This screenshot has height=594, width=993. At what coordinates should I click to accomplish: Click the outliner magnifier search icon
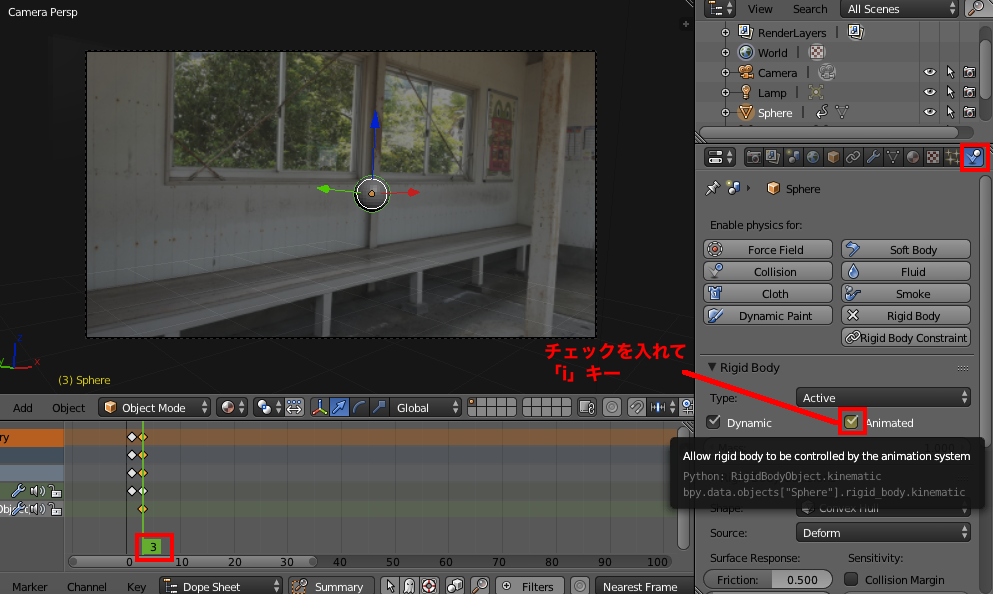pos(975,9)
